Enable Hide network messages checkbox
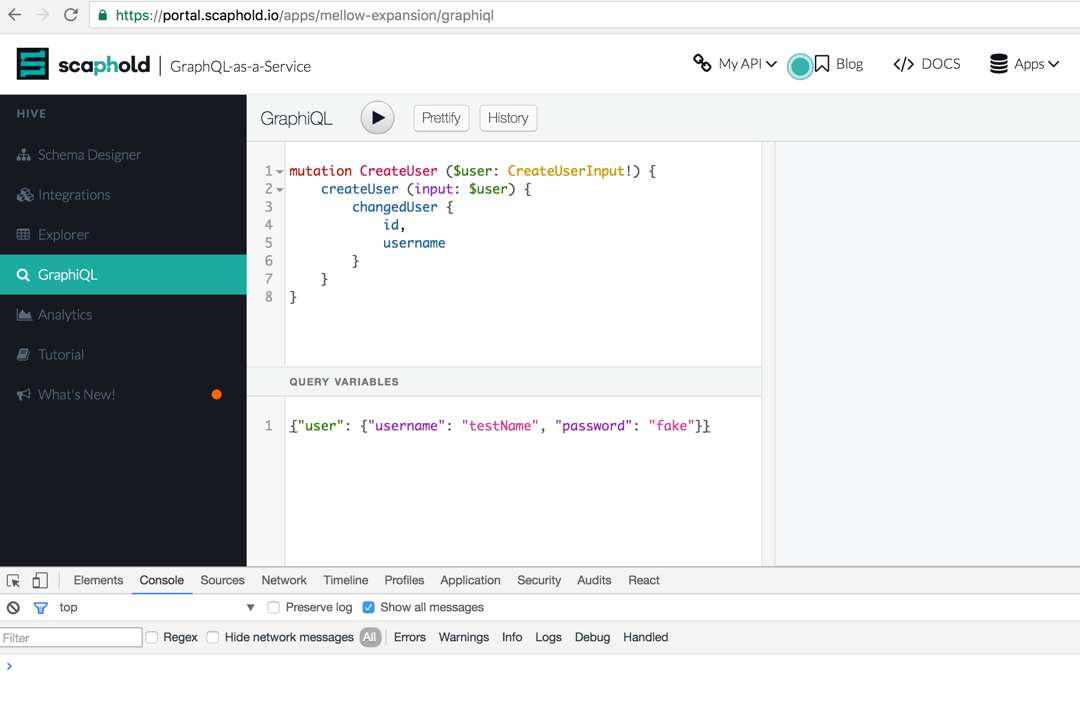Viewport: 1080px width, 725px height. click(213, 638)
